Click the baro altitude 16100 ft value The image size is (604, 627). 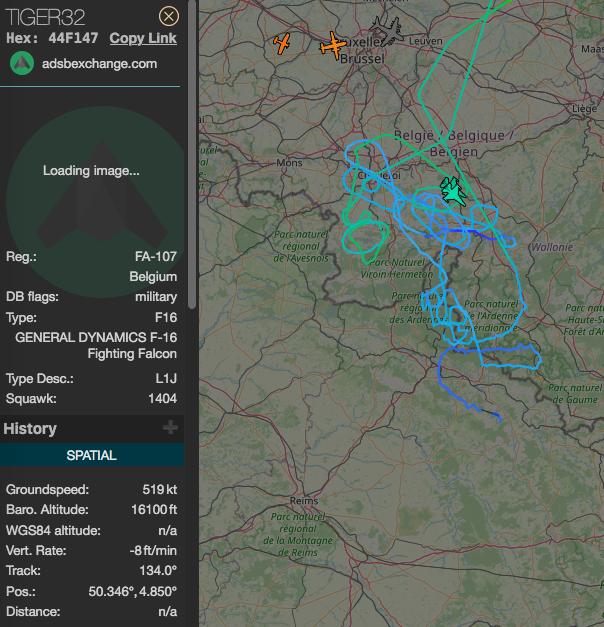[x=154, y=509]
